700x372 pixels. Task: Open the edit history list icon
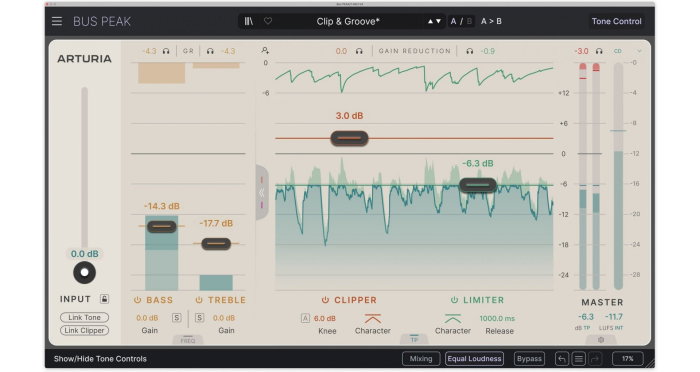(x=579, y=359)
